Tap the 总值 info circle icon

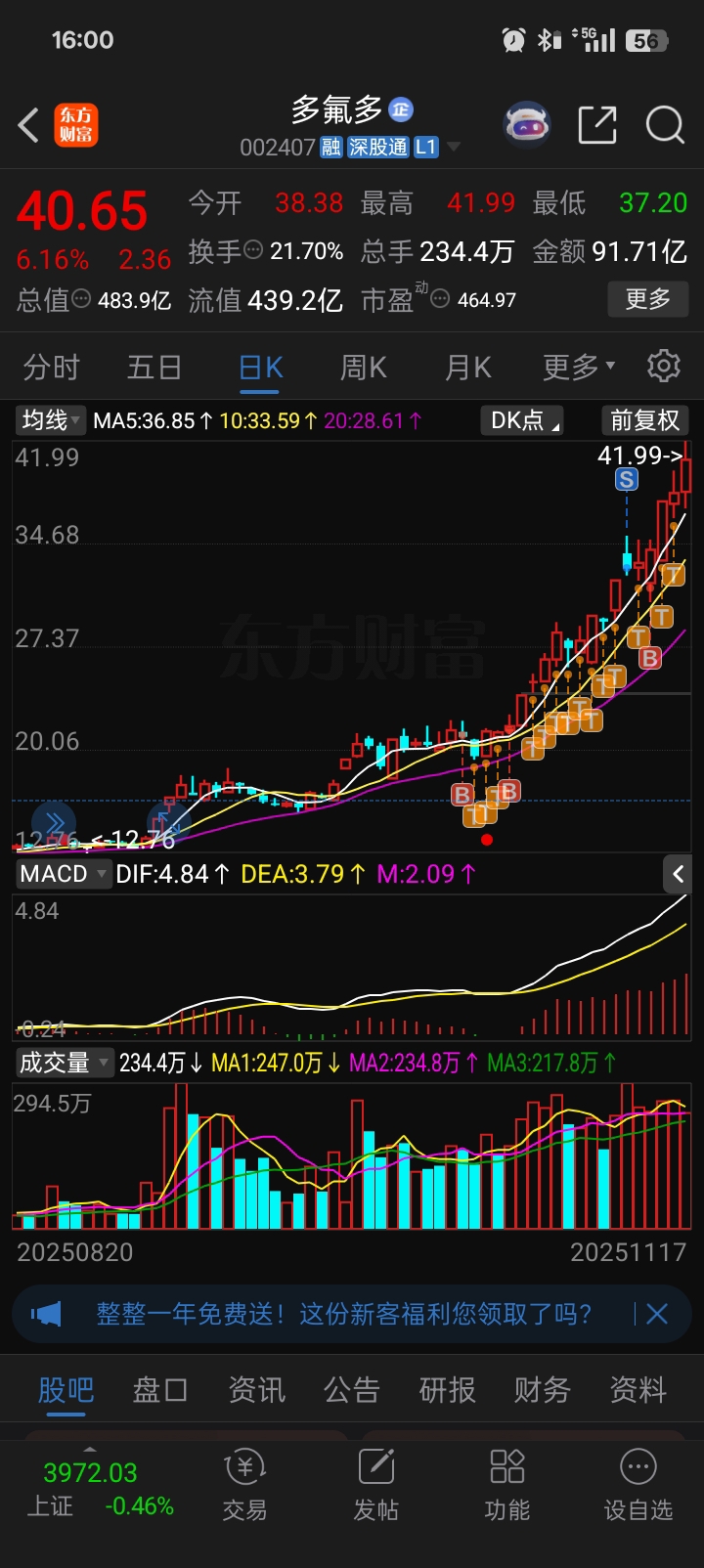(82, 299)
